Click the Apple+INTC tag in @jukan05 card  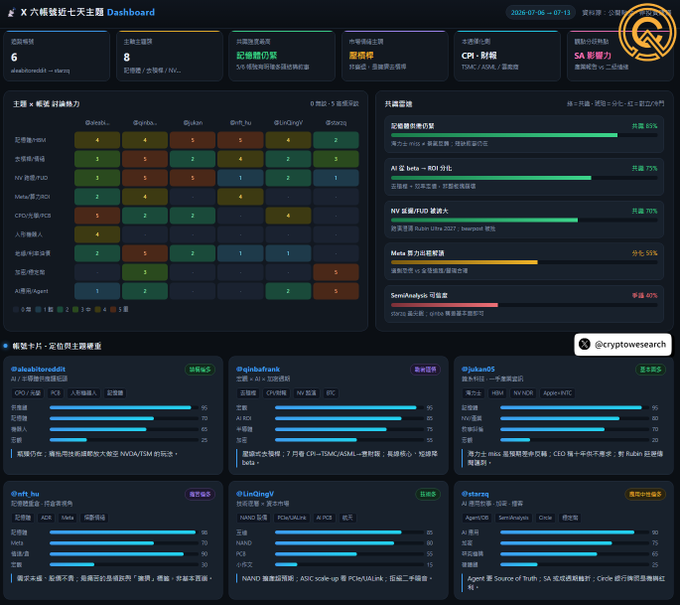coord(557,393)
